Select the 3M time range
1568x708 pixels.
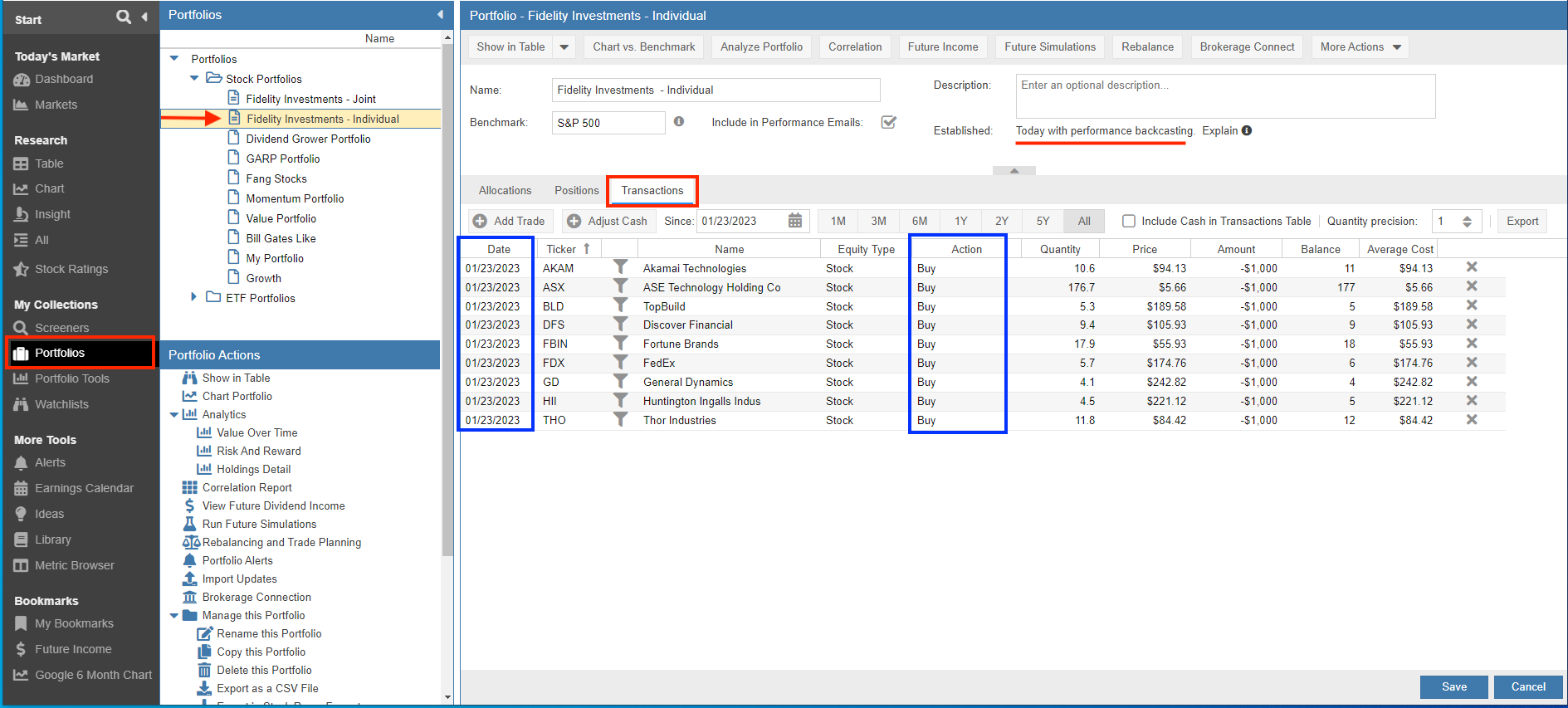tap(879, 221)
